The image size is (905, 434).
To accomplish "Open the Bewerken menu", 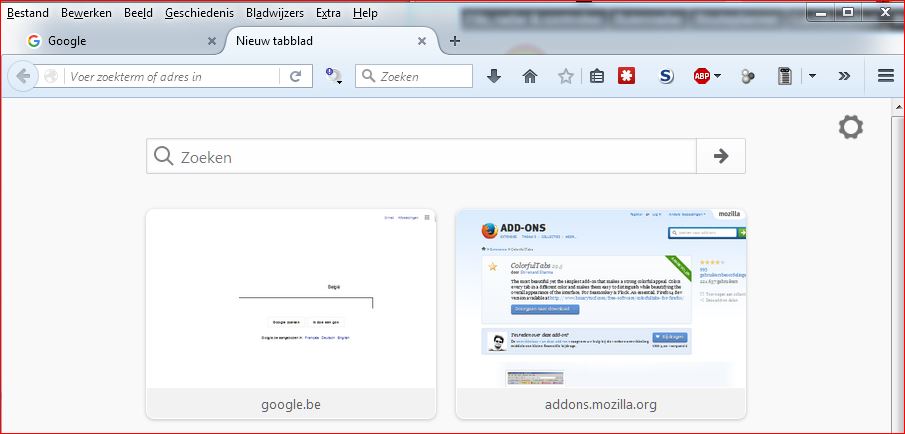I will coord(86,13).
